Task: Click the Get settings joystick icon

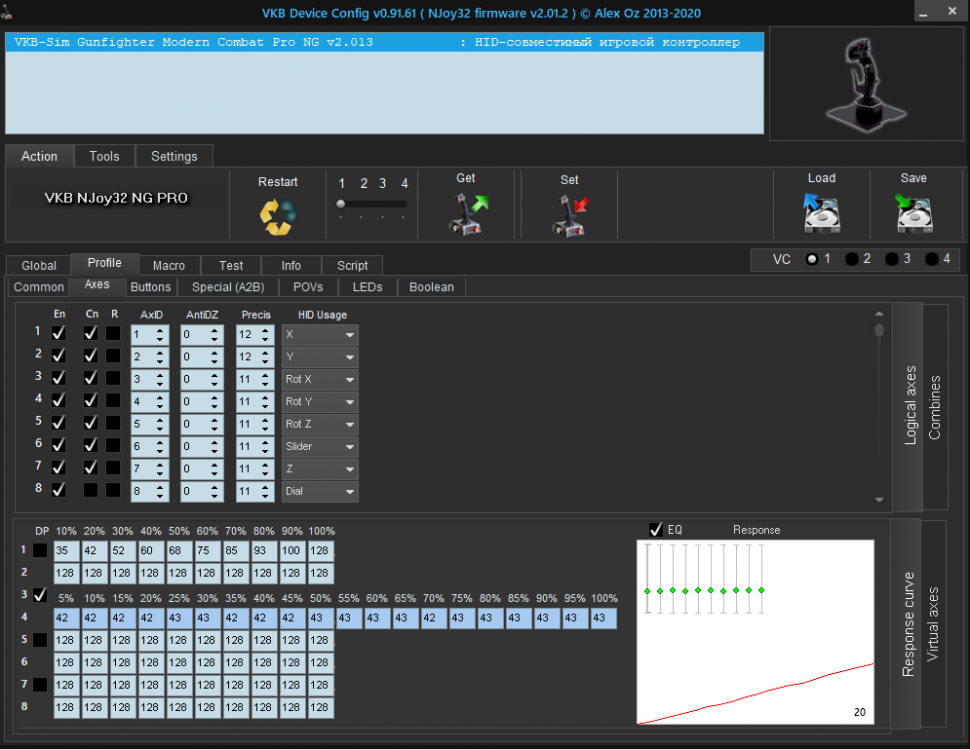Action: [x=466, y=214]
